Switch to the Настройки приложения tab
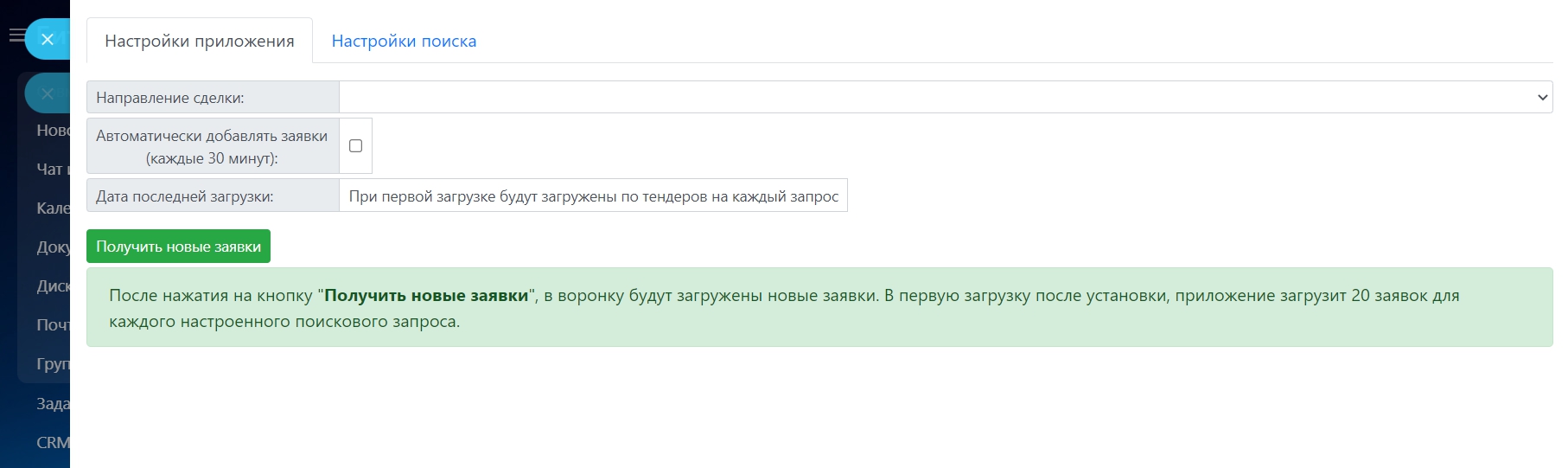This screenshot has height=468, width=1568. (200, 42)
